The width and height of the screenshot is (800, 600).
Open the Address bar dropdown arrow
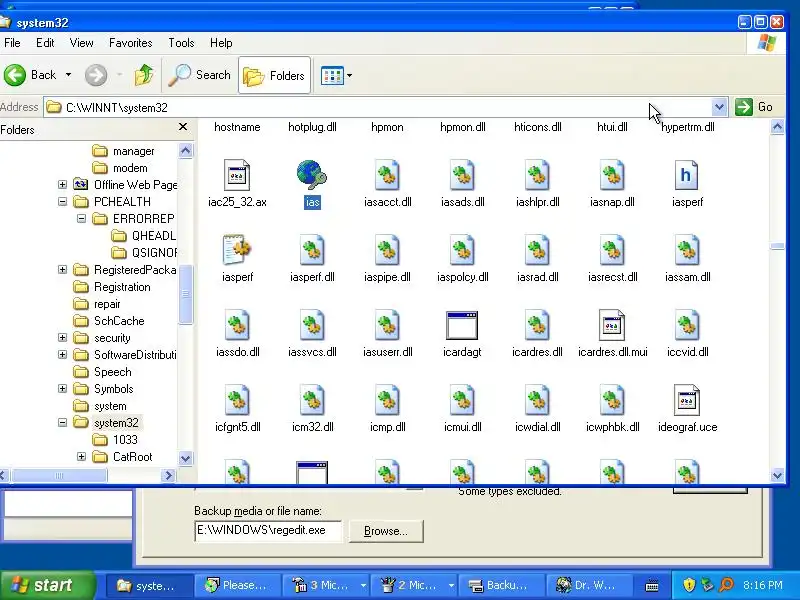point(719,107)
